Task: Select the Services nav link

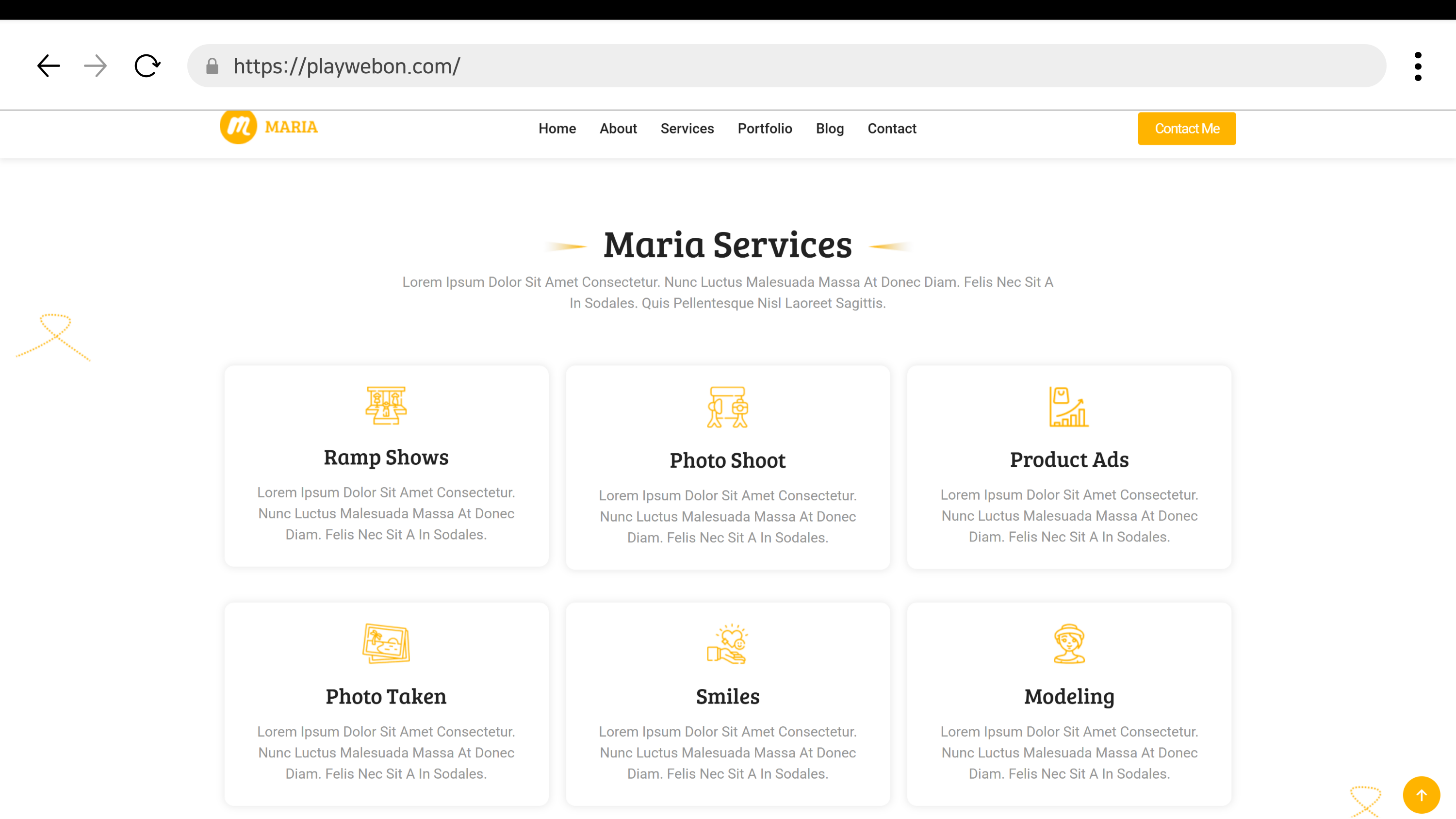Action: (687, 128)
